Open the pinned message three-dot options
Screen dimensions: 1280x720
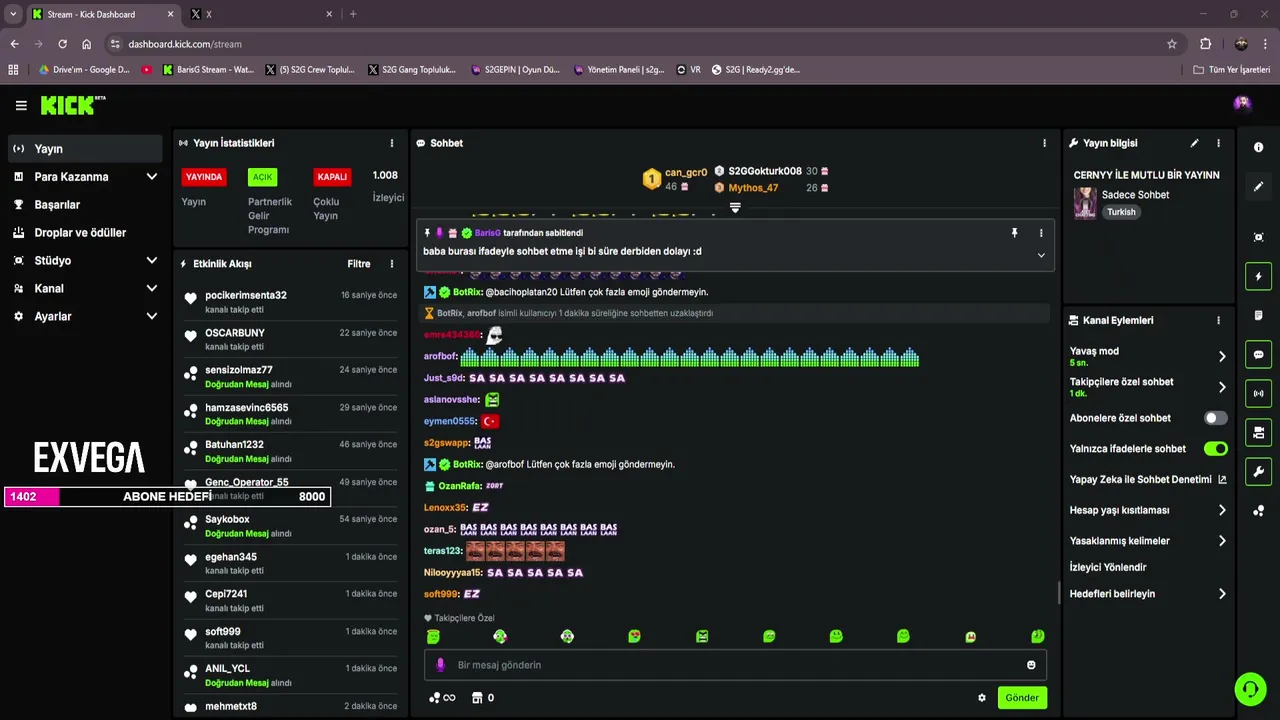pyautogui.click(x=1041, y=233)
